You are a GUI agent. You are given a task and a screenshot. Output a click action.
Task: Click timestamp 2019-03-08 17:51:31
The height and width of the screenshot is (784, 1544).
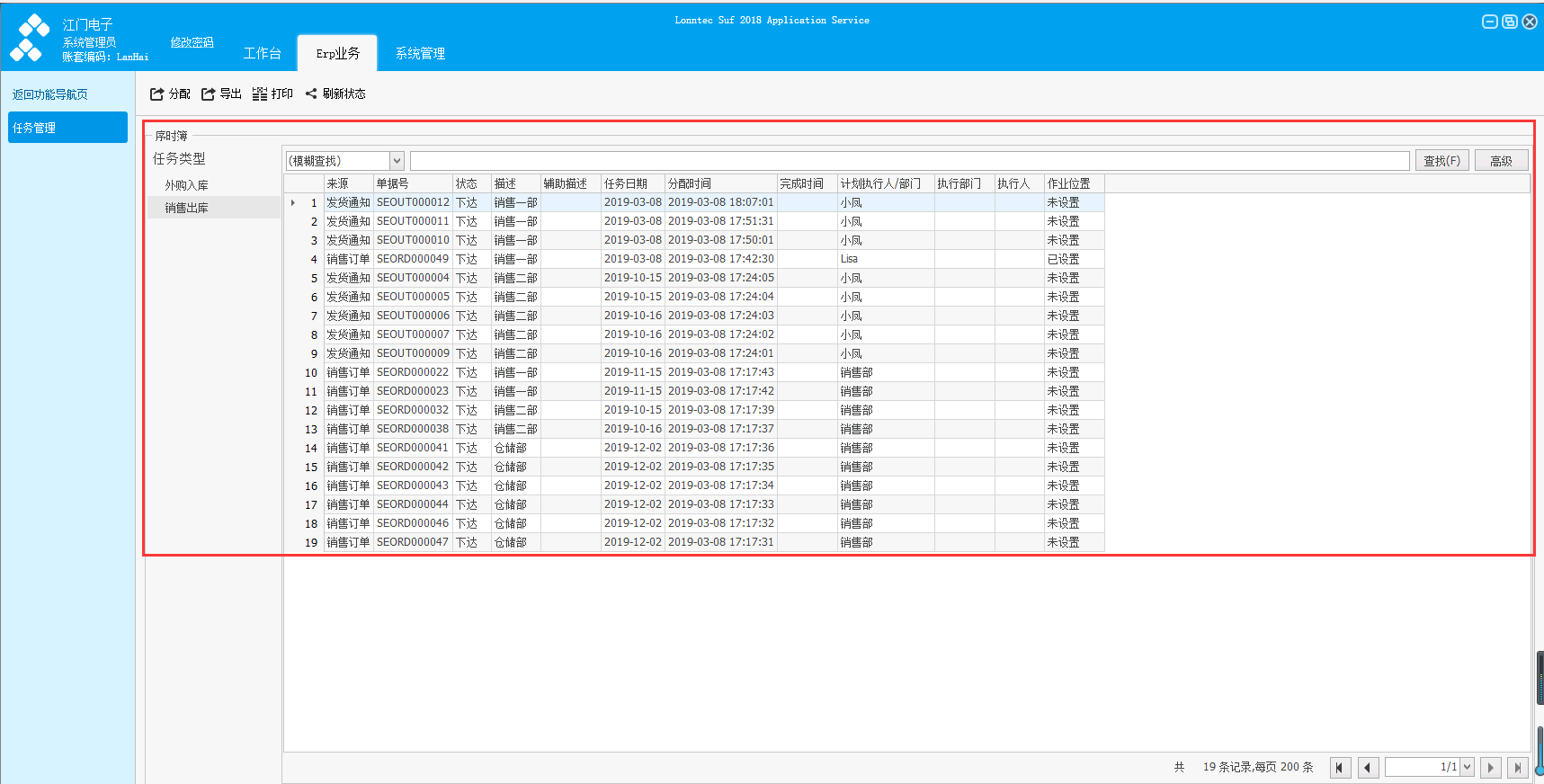(721, 221)
